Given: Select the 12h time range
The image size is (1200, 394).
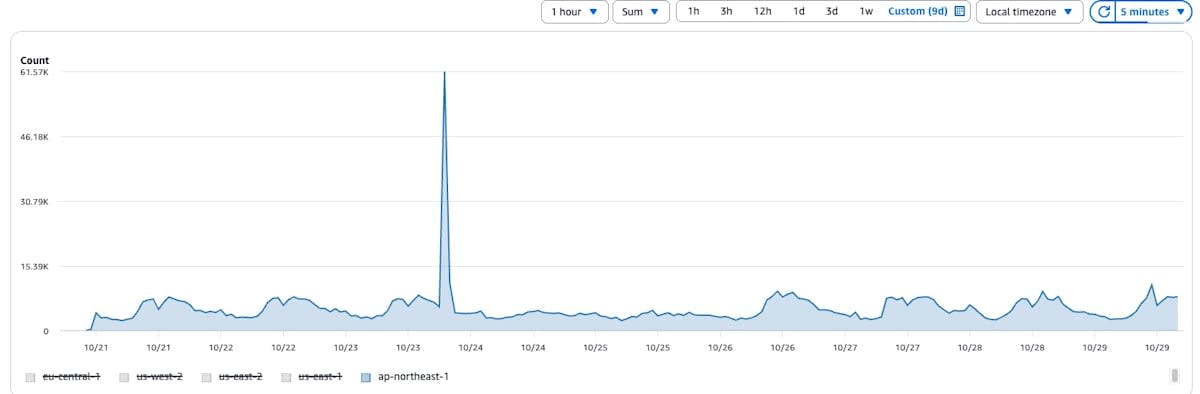Looking at the screenshot, I should 762,12.
